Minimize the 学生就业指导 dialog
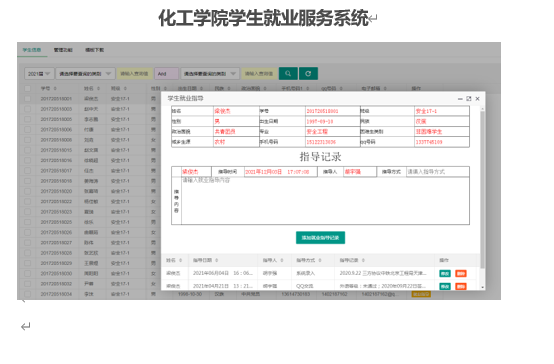This screenshot has width=554, height=364. [460, 99]
